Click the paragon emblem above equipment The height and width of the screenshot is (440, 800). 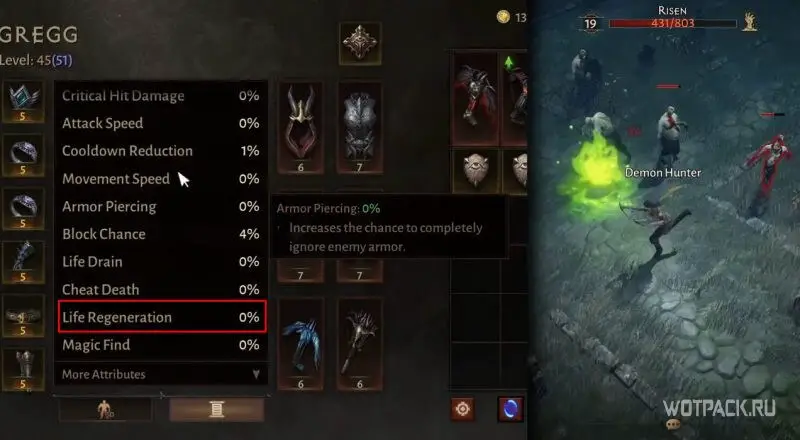(x=360, y=43)
